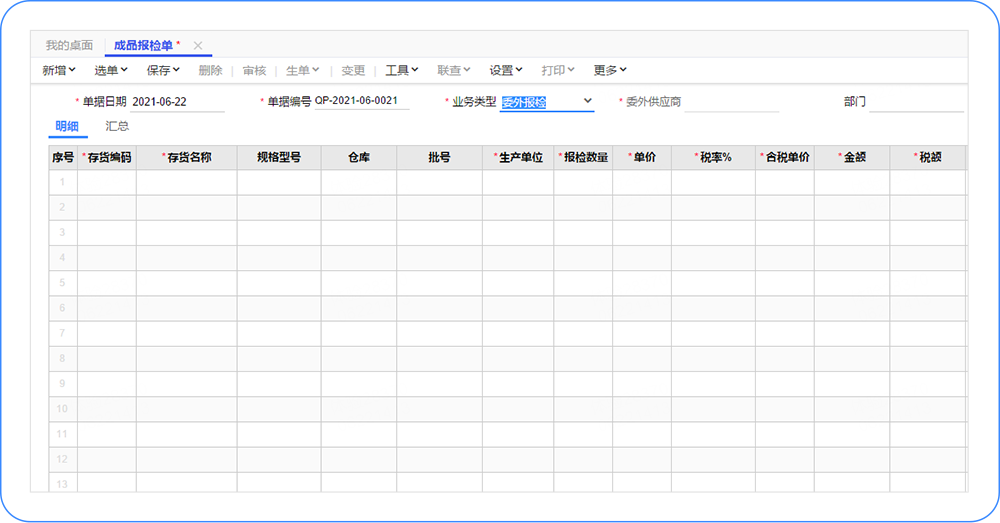Click the 存货编码 column header
The image size is (1000, 523).
tap(107, 158)
